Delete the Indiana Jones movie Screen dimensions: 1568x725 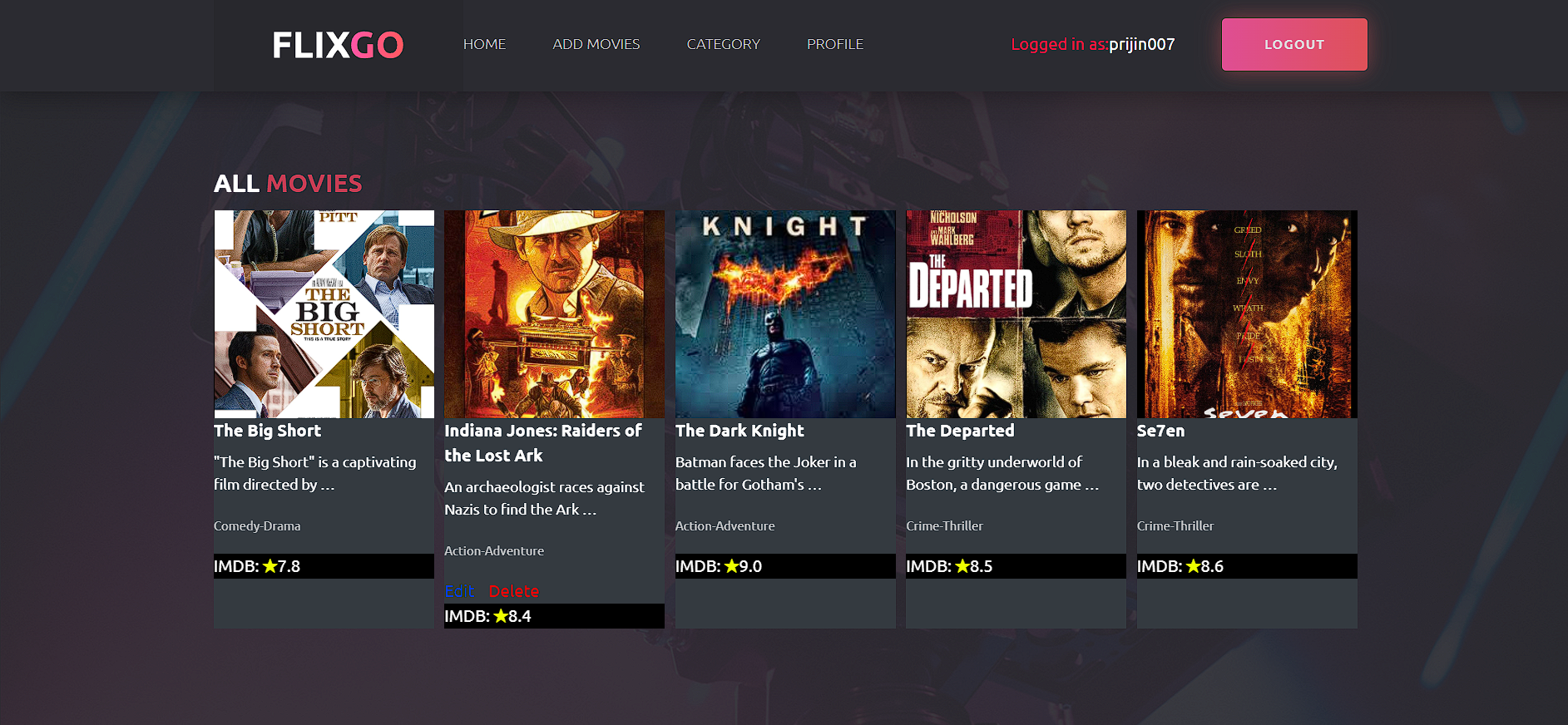(x=513, y=591)
